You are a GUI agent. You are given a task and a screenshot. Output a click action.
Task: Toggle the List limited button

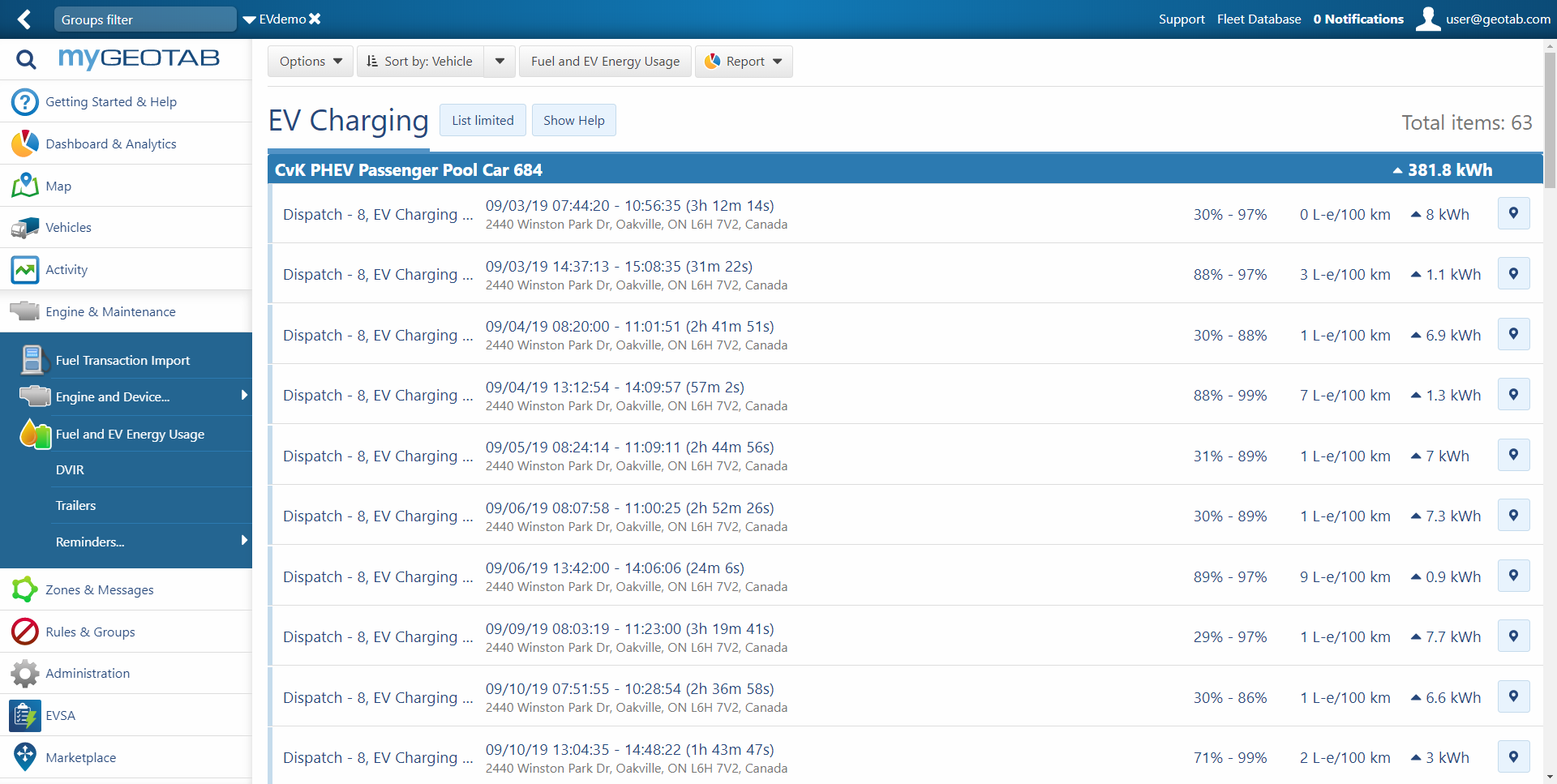click(x=483, y=120)
